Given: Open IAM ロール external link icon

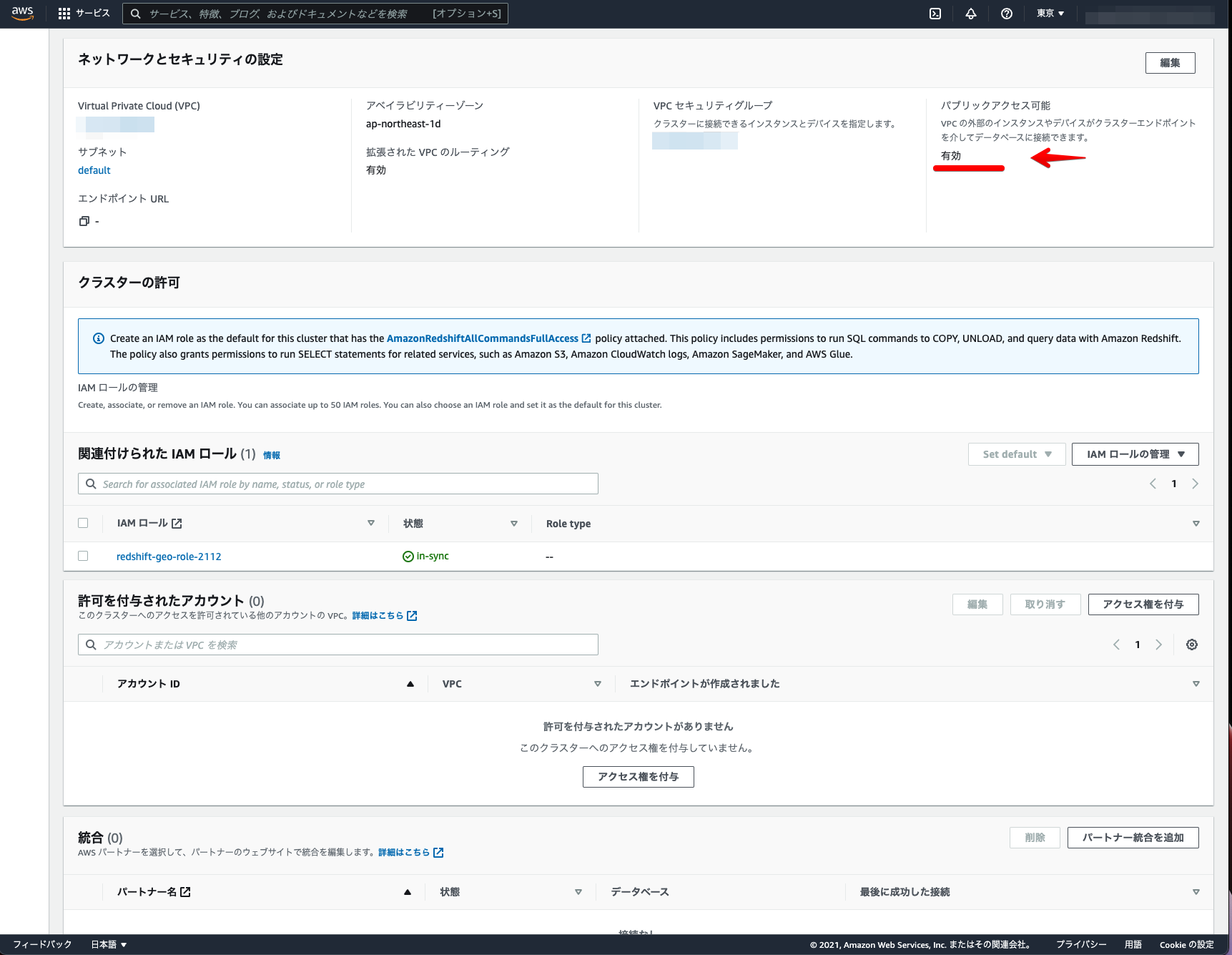Looking at the screenshot, I should (x=176, y=522).
